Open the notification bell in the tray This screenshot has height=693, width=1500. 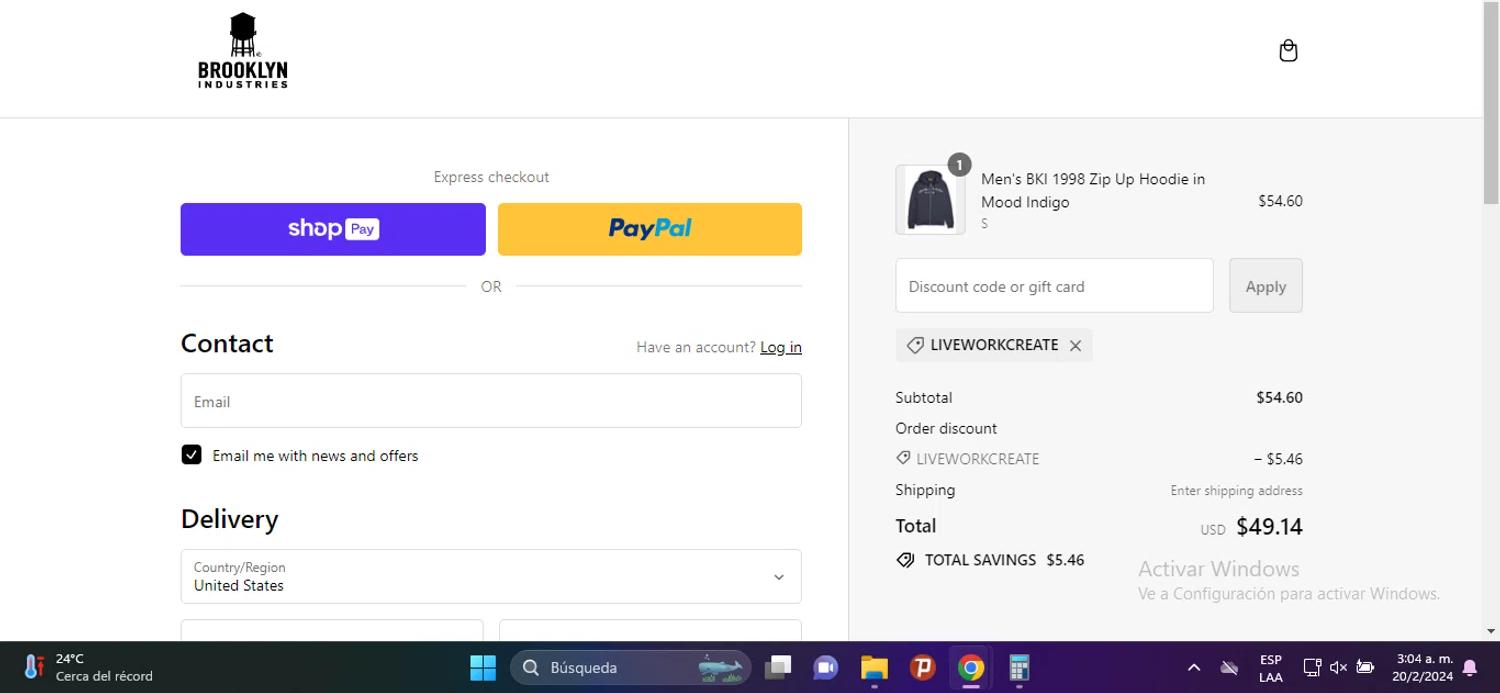[x=1470, y=667]
